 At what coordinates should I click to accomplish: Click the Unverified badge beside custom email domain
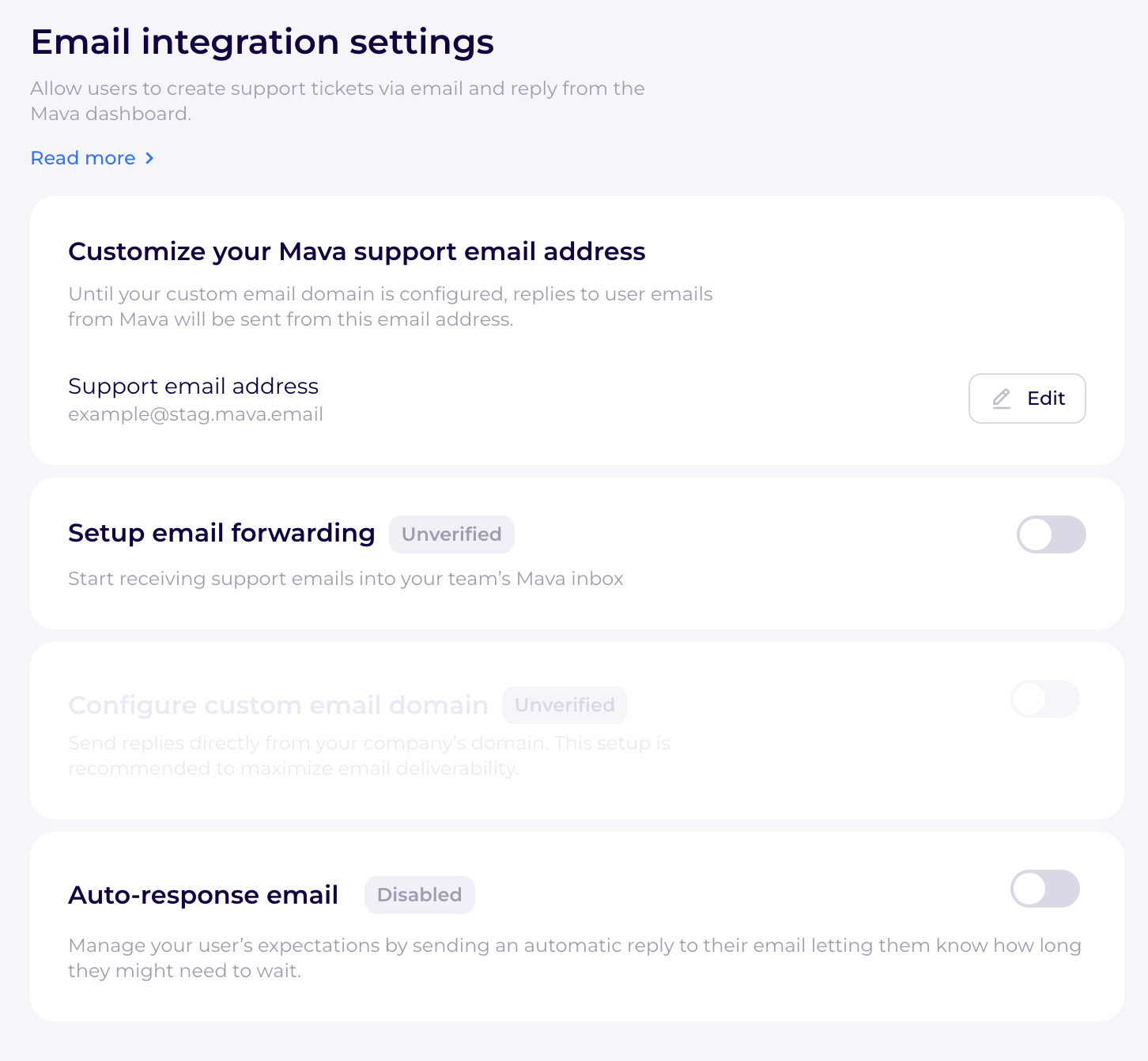565,705
